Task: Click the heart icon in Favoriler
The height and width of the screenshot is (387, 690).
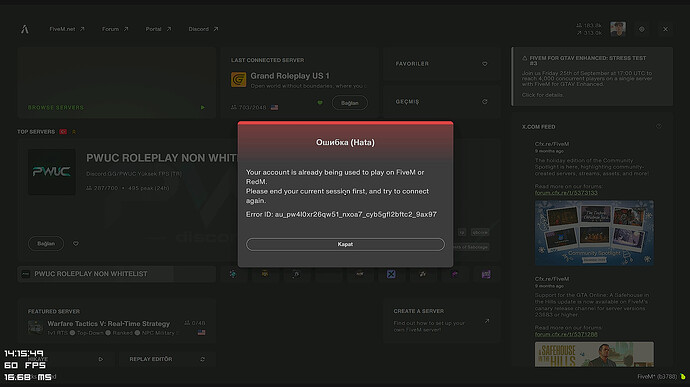Action: pyautogui.click(x=484, y=64)
